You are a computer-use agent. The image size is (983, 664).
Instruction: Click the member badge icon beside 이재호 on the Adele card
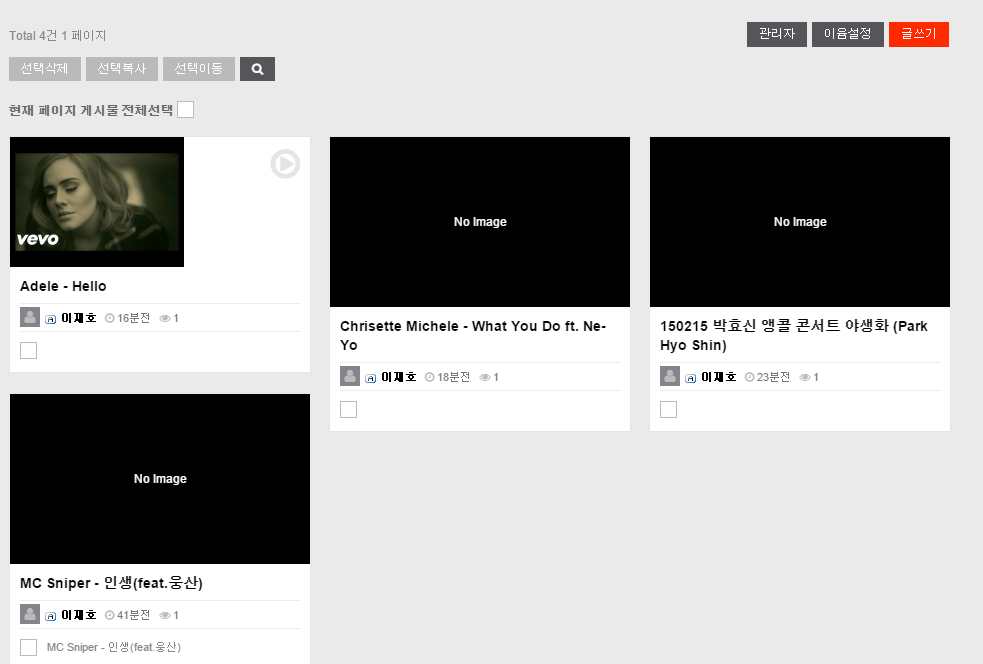click(x=51, y=319)
